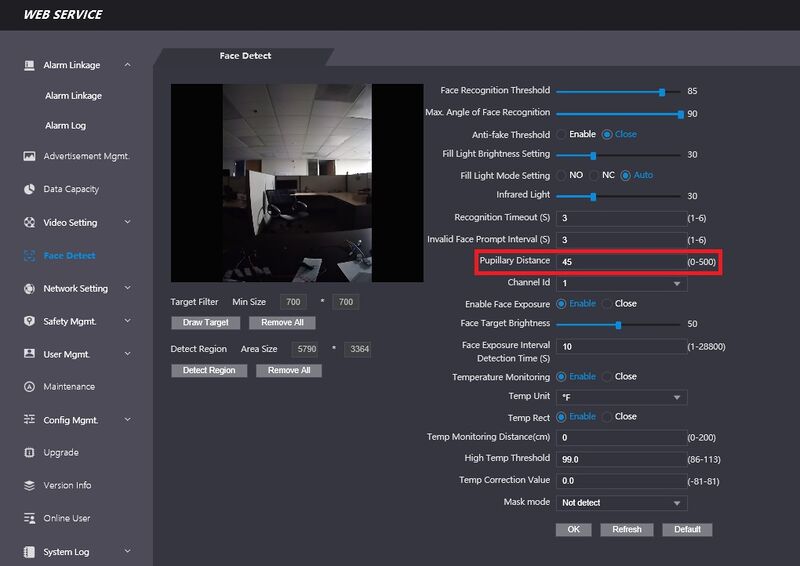The height and width of the screenshot is (566, 800).
Task: Click the camera preview image
Action: click(297, 183)
